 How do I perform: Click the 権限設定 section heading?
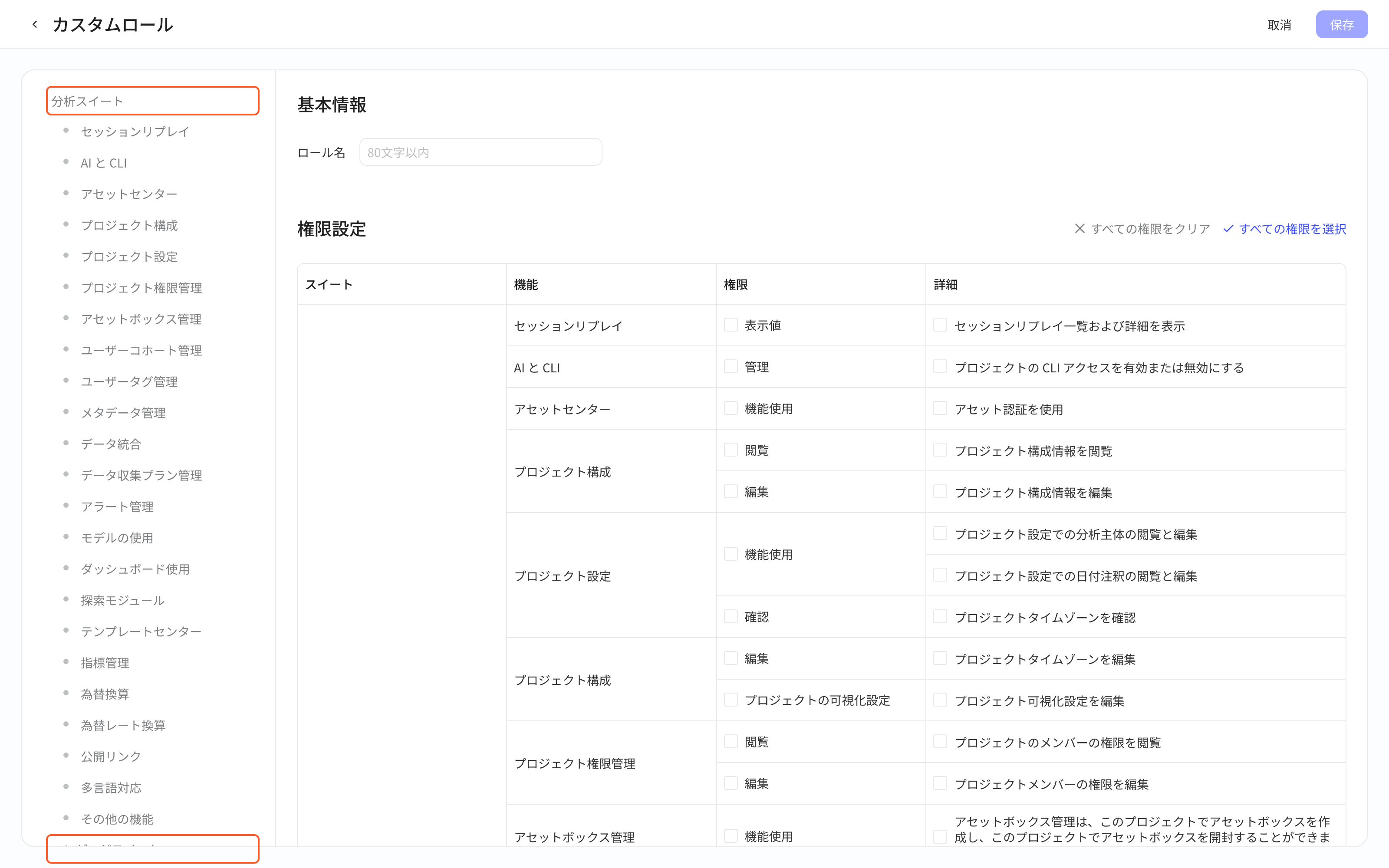332,228
